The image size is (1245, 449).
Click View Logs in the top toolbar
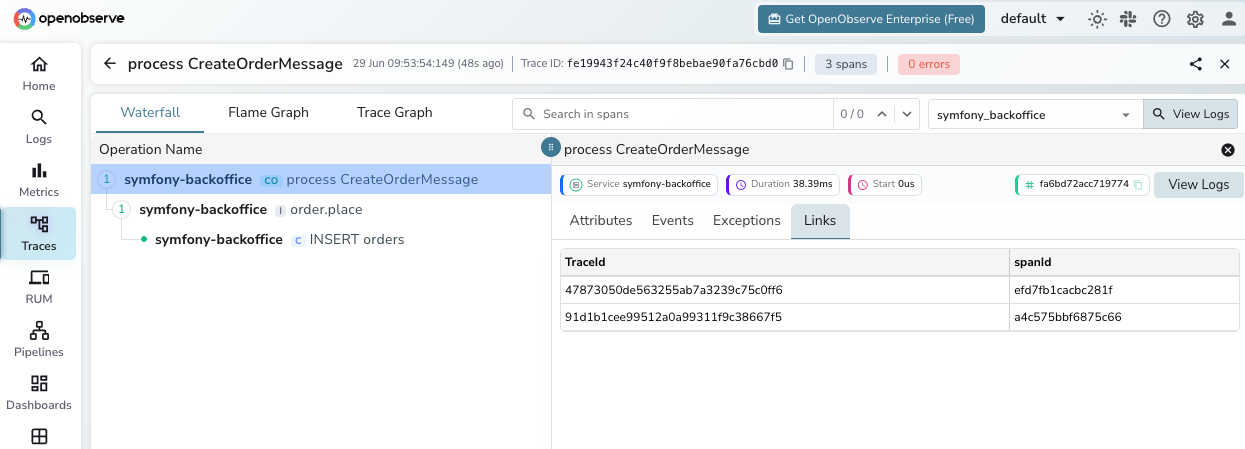click(1190, 114)
